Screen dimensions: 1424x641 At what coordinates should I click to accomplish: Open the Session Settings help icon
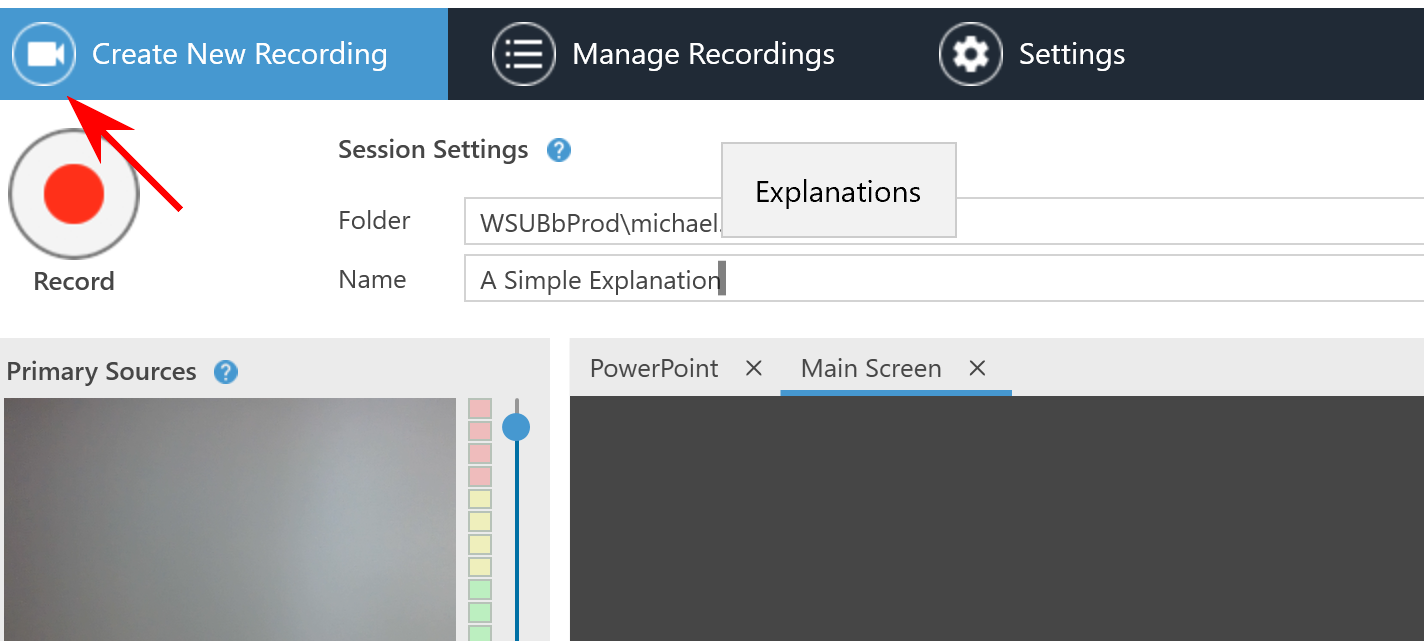[558, 151]
